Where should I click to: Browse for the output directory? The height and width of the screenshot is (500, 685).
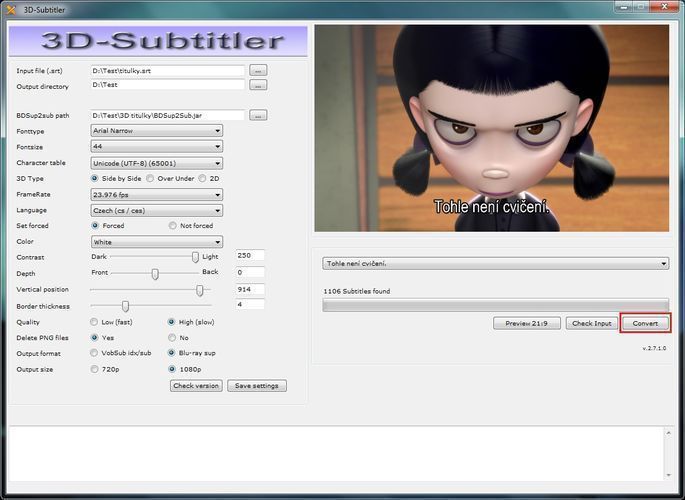pyautogui.click(x=258, y=85)
